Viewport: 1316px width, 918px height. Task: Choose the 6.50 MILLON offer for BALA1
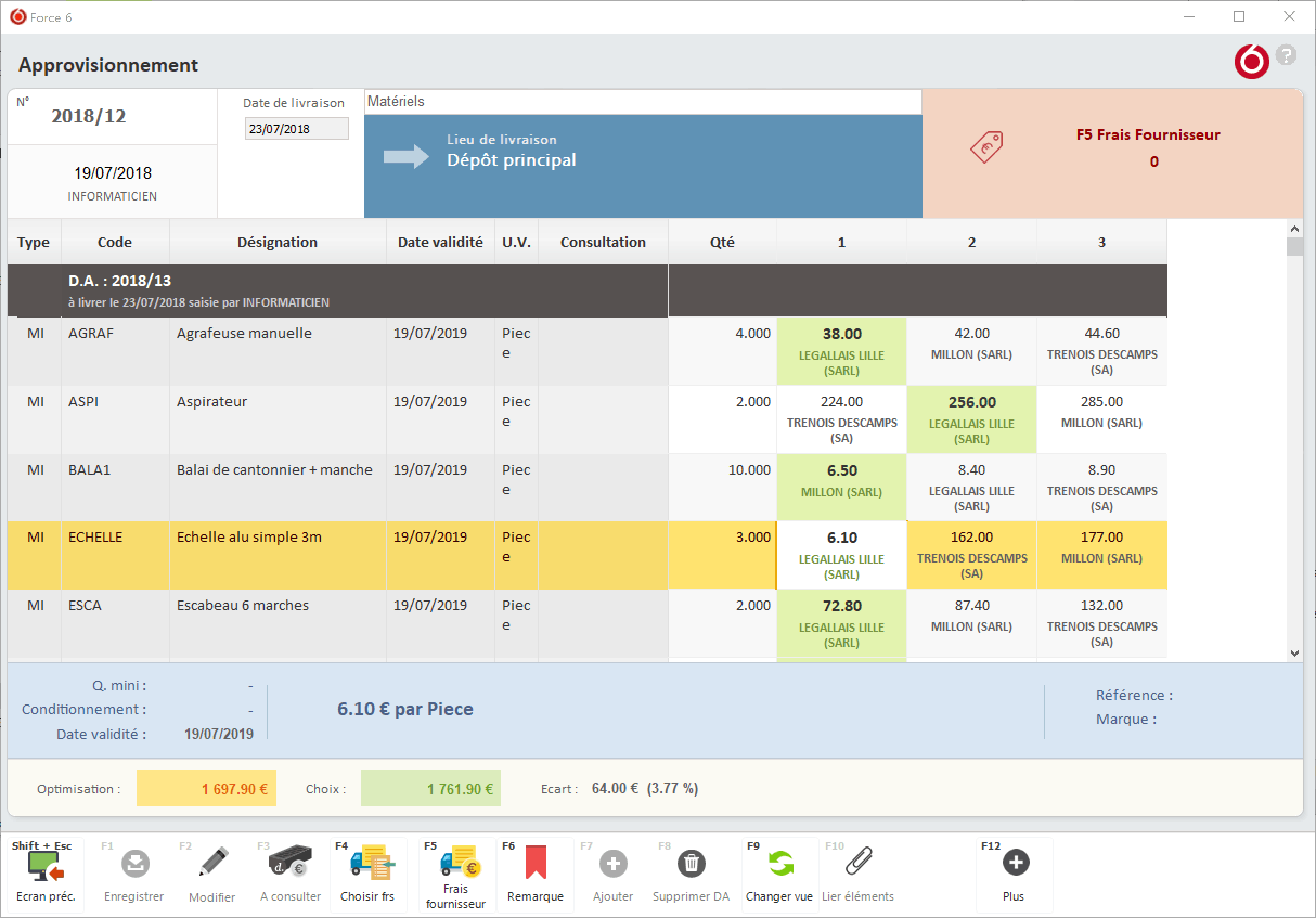pos(841,487)
